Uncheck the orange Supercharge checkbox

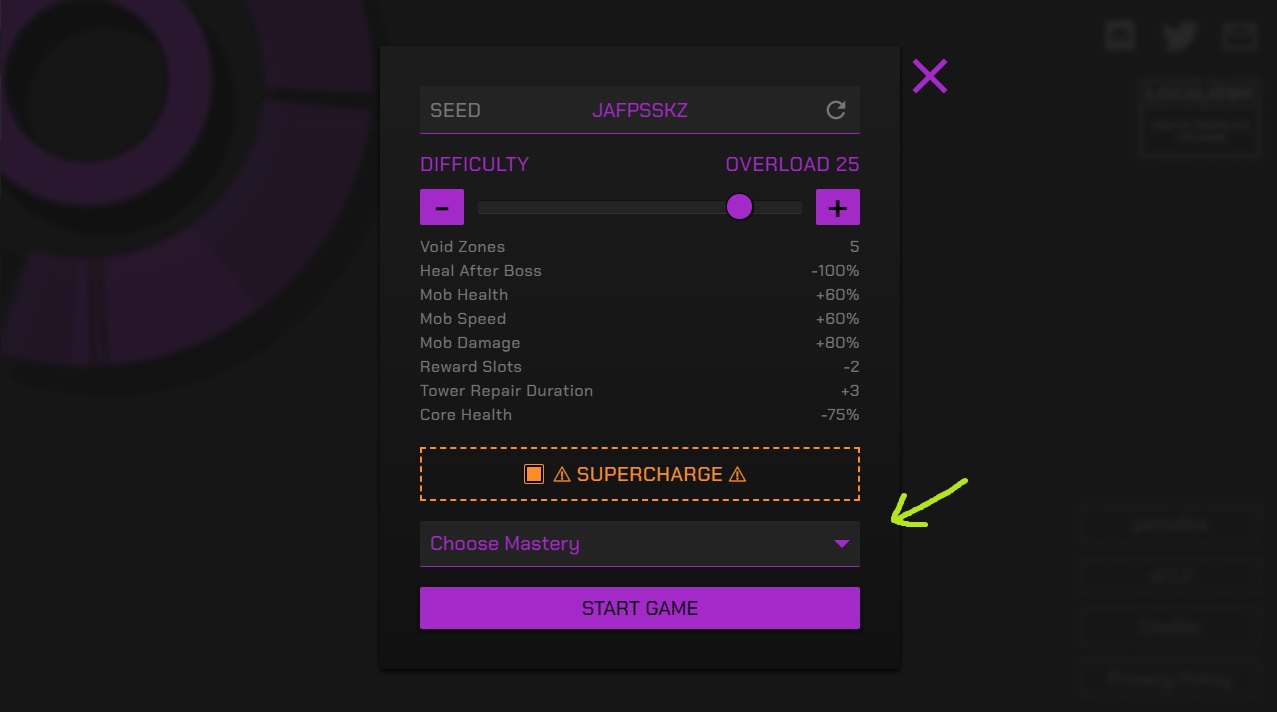tap(534, 474)
